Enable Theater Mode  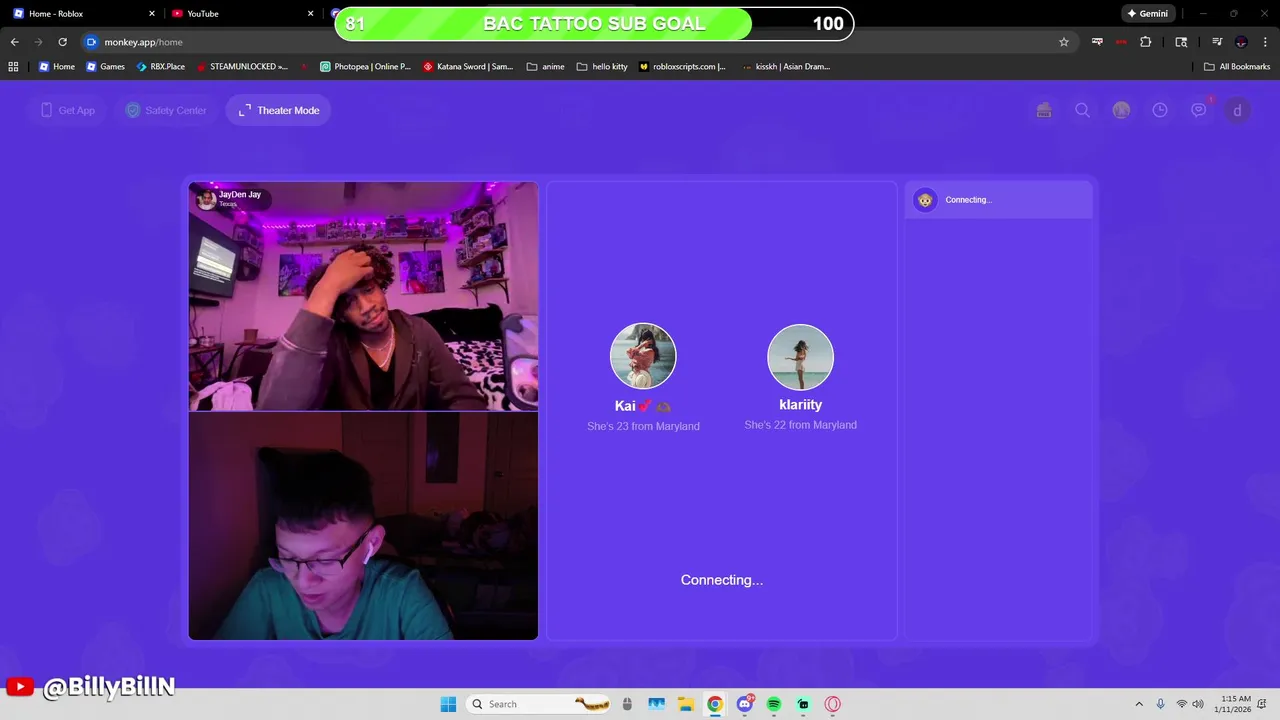coord(279,110)
